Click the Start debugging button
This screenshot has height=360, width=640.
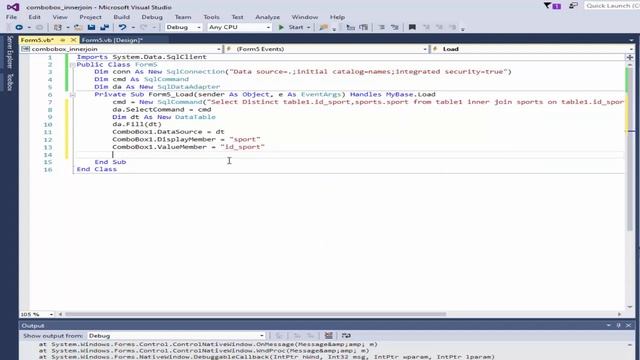click(x=292, y=27)
